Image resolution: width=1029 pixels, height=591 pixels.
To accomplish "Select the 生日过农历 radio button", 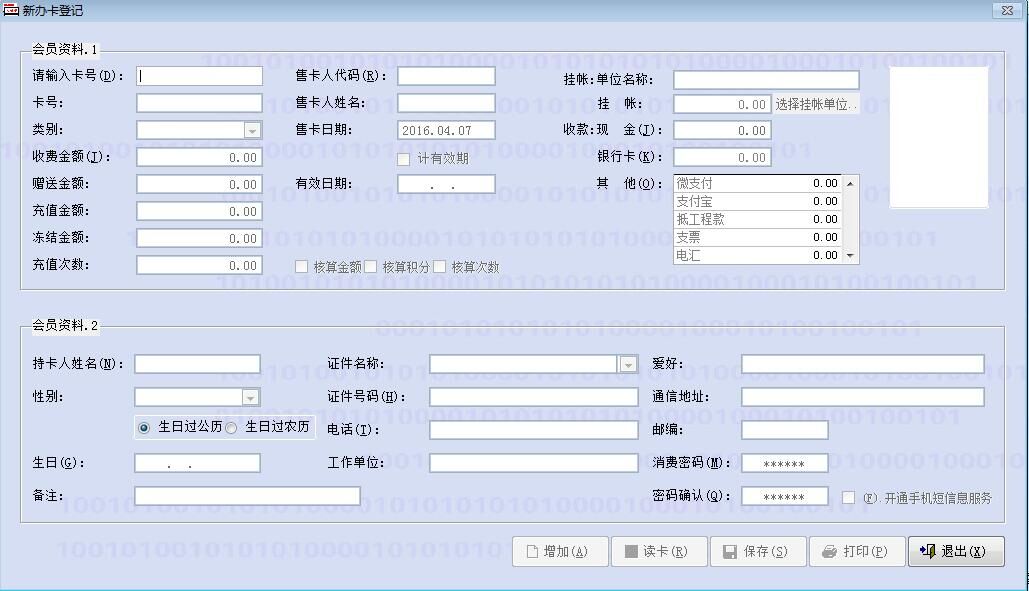I will coord(232,427).
